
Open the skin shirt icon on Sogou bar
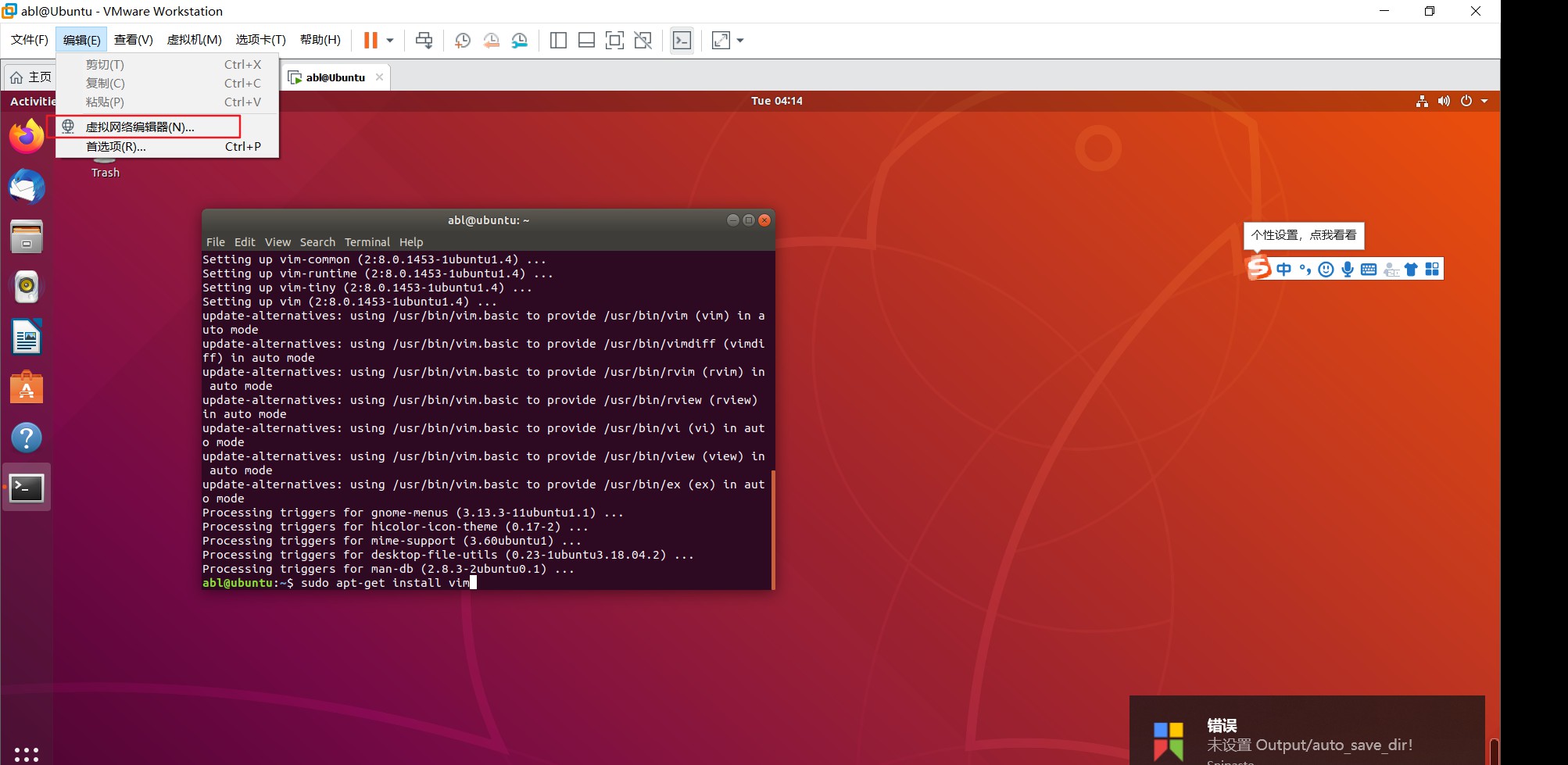click(1411, 270)
